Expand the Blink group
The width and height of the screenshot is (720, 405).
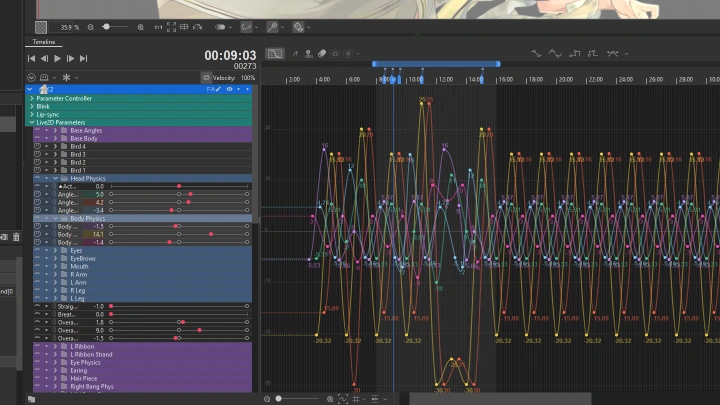33,106
